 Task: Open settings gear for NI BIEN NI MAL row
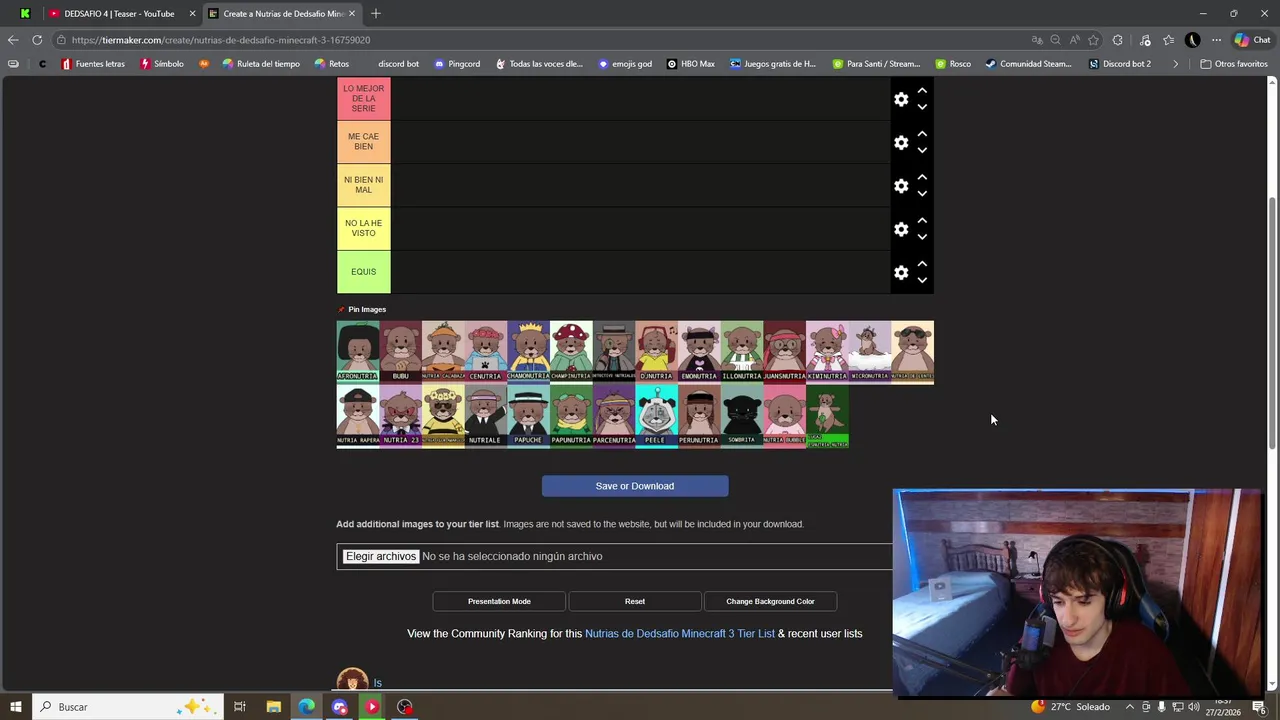click(901, 186)
